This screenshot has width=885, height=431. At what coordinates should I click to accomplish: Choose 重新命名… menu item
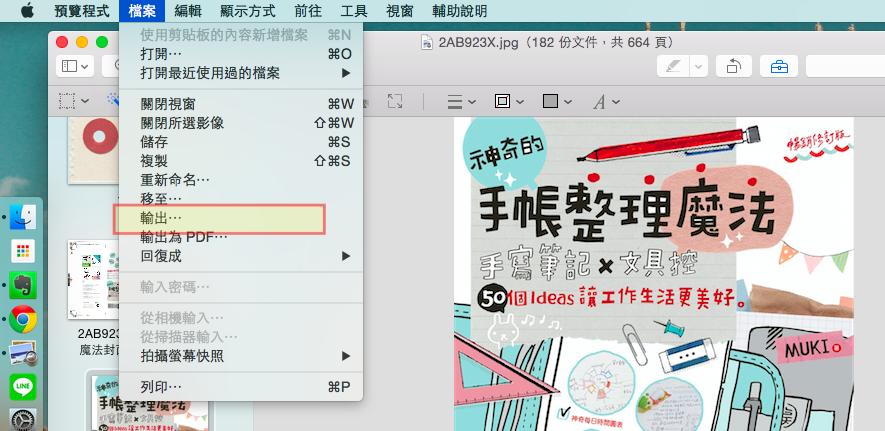click(x=241, y=181)
